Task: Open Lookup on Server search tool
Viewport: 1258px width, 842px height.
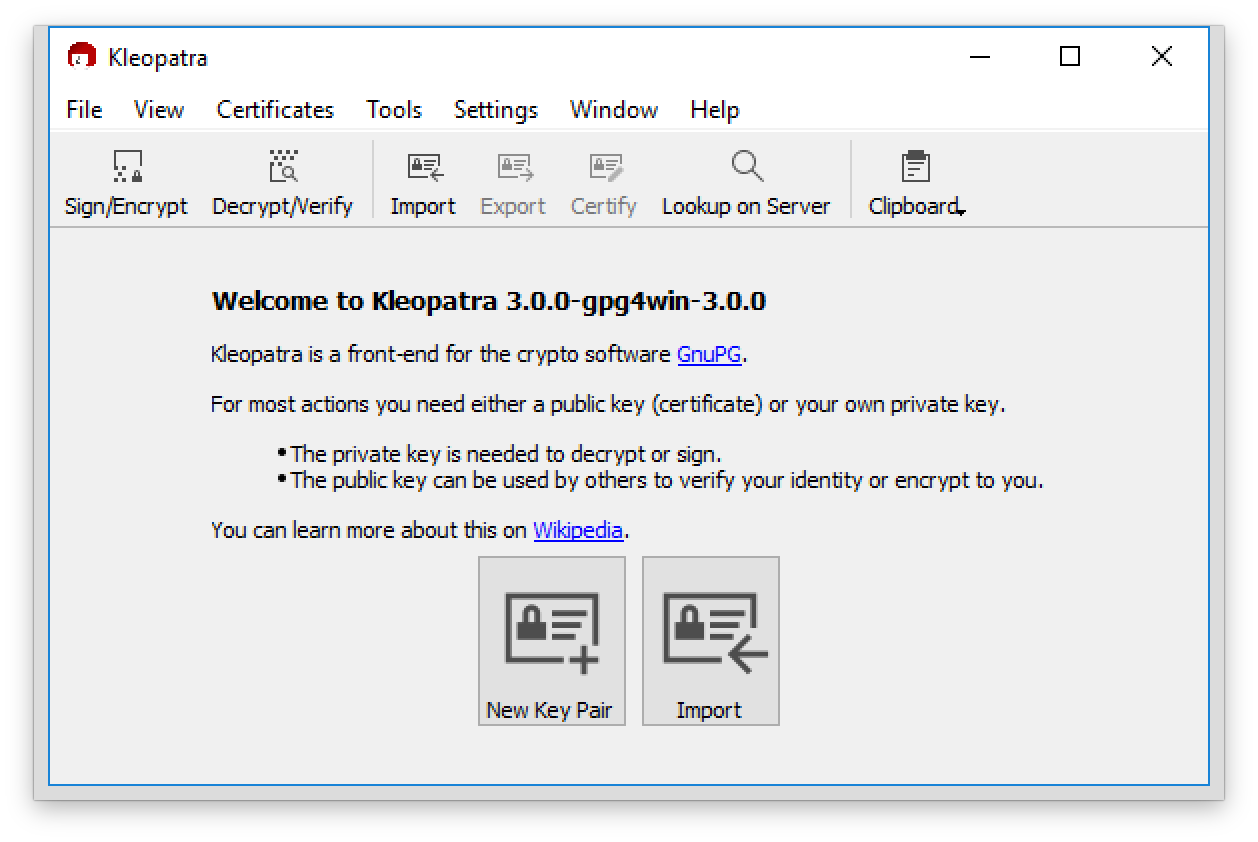Action: tap(746, 181)
